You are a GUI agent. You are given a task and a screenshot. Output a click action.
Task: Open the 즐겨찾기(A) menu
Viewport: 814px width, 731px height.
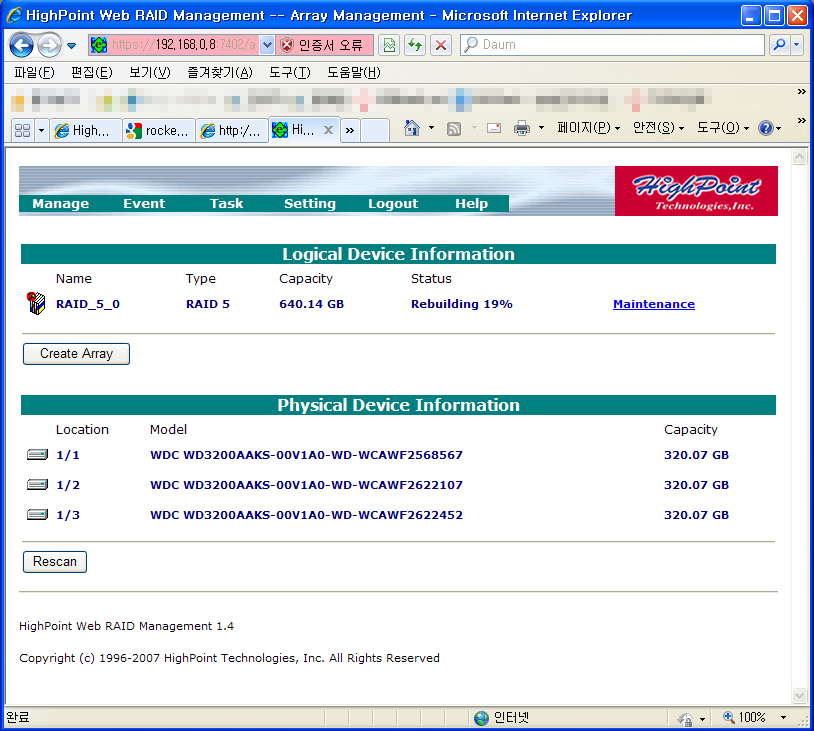coord(220,72)
